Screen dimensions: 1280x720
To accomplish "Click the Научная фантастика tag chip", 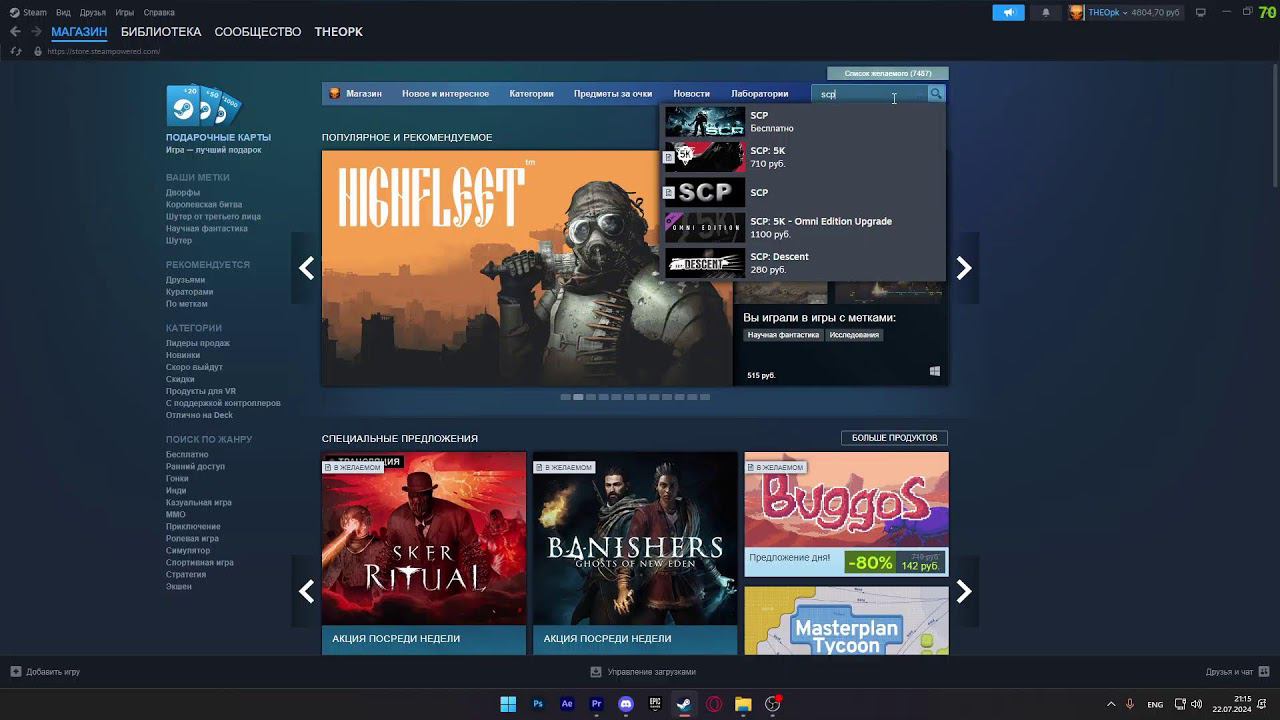I will 783,335.
